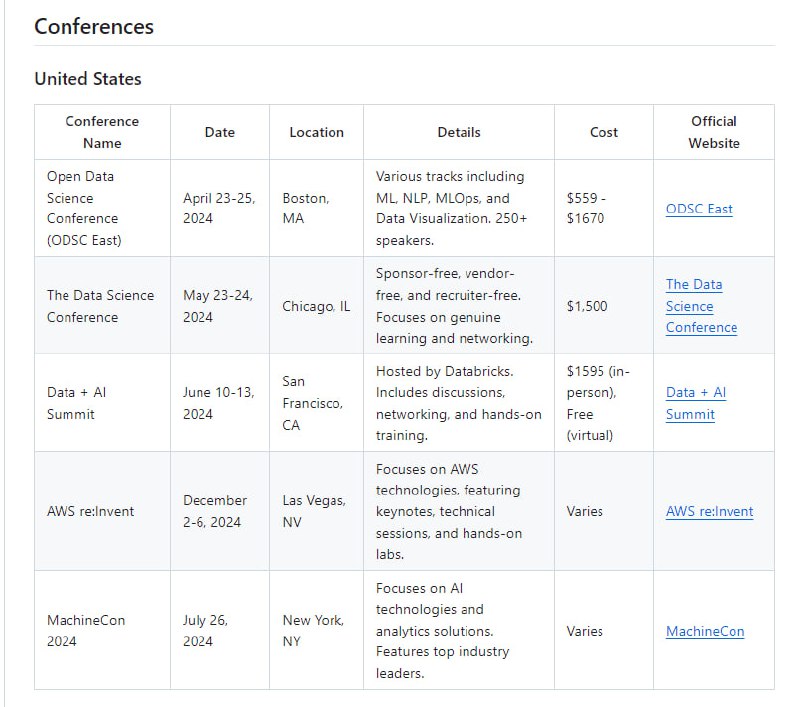Click The Data Science Conference official website link
The image size is (800, 707).
(x=701, y=306)
